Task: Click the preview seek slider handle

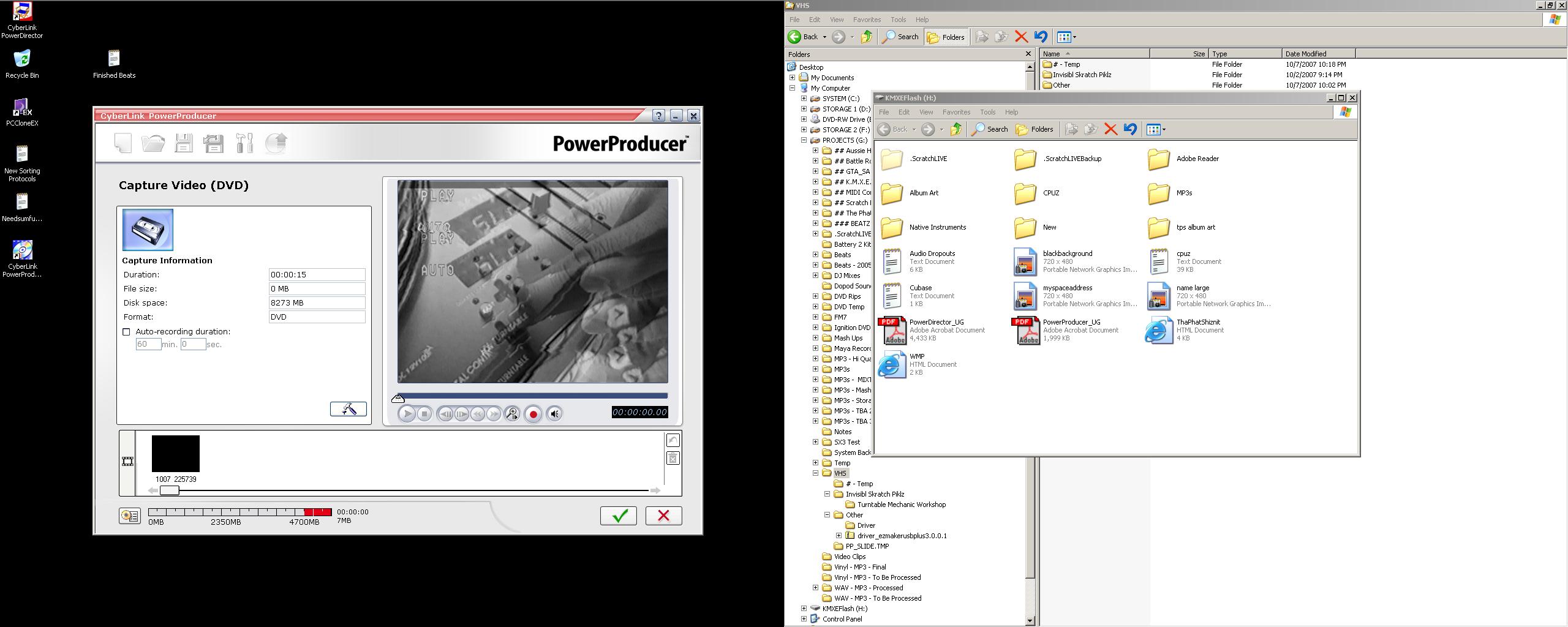Action: (398, 399)
